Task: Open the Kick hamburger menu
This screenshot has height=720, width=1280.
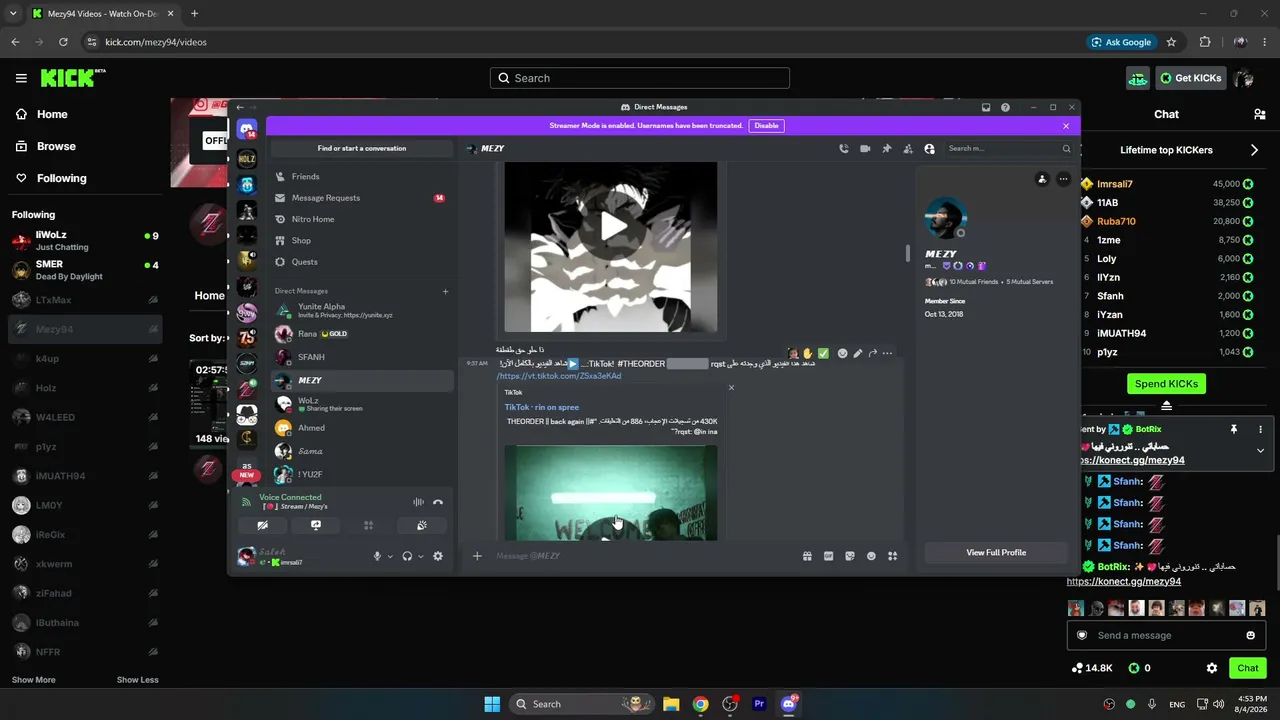Action: (21, 78)
